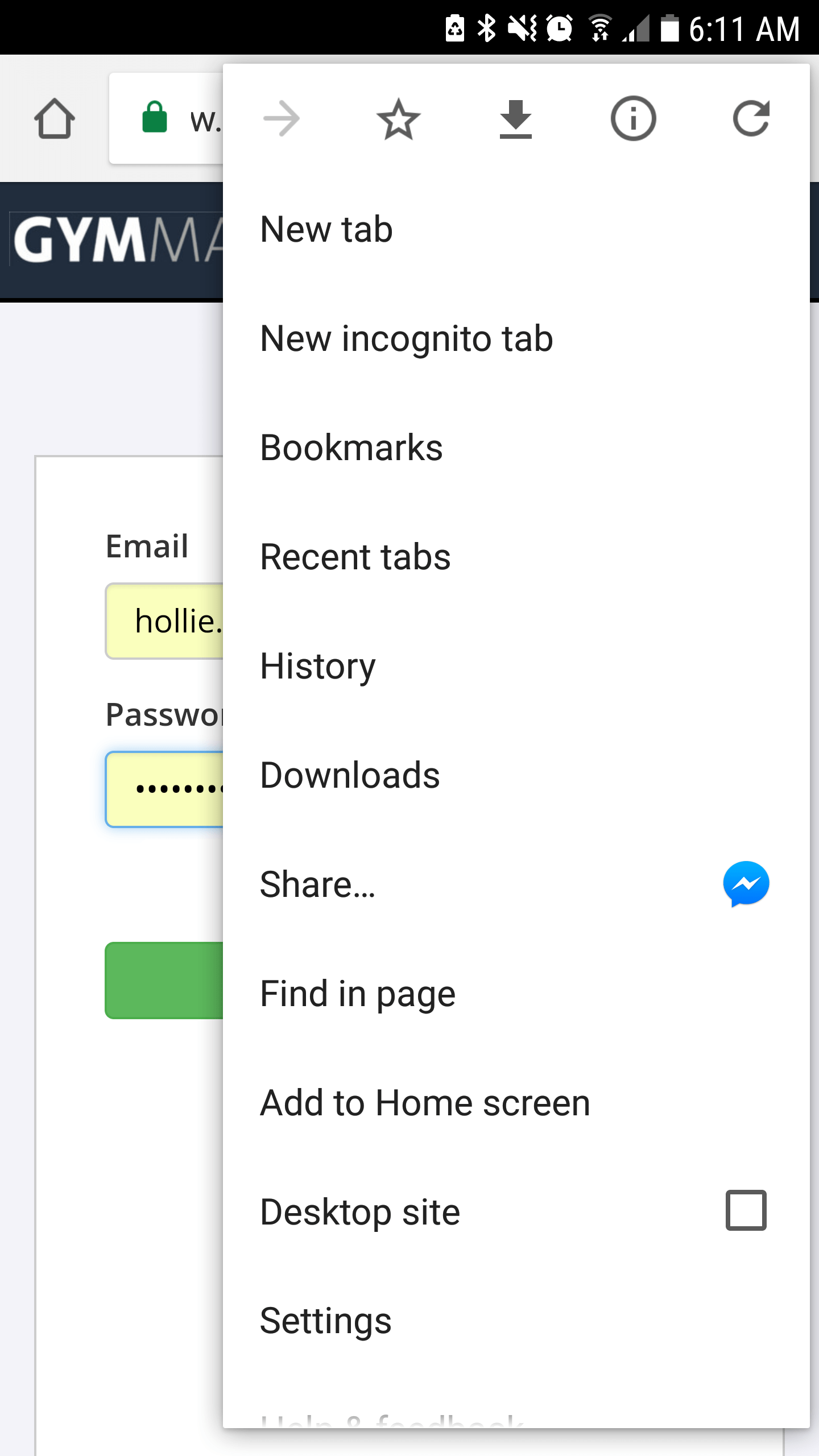The image size is (819, 1456).
Task: Bookmark this page with the star icon
Action: 399,119
